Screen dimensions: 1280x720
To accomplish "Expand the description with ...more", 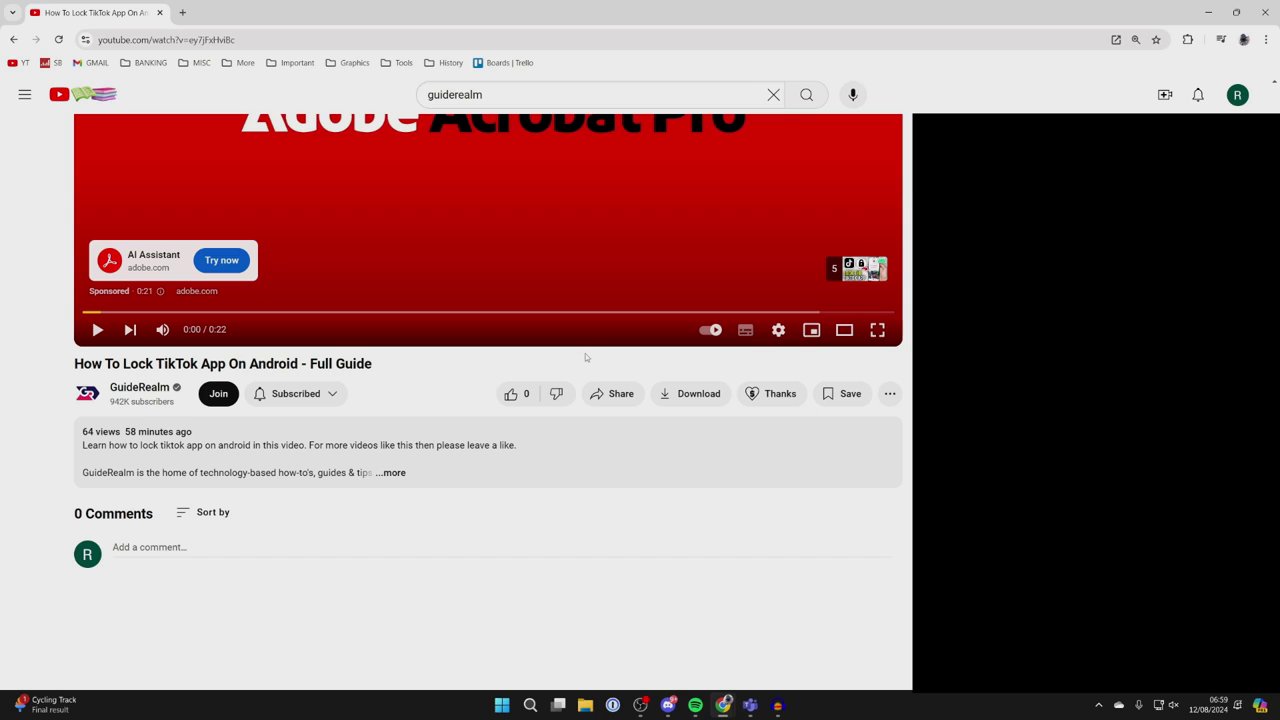I will coord(390,472).
